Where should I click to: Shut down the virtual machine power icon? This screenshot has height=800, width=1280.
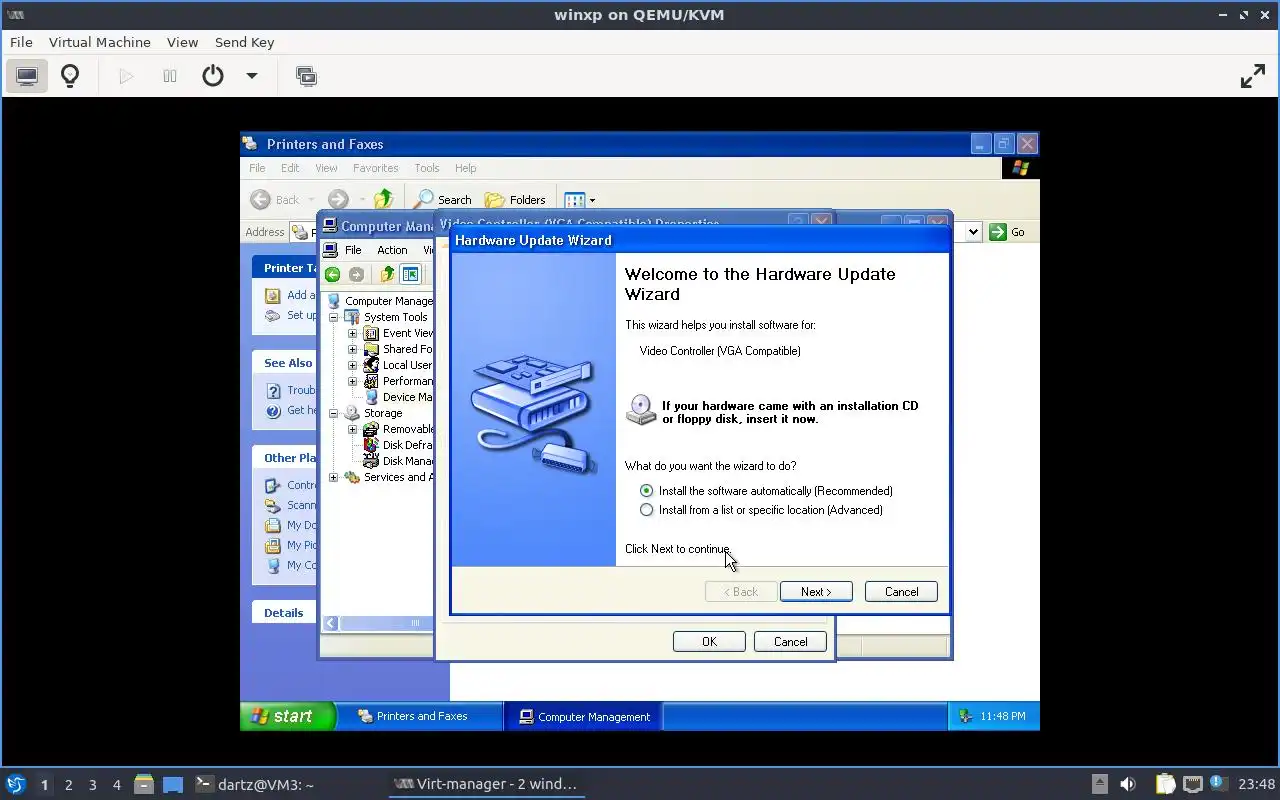(213, 76)
